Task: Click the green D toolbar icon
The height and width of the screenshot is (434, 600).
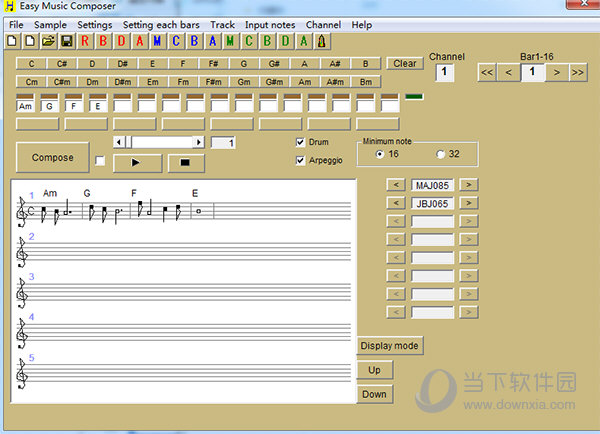Action: [x=285, y=41]
